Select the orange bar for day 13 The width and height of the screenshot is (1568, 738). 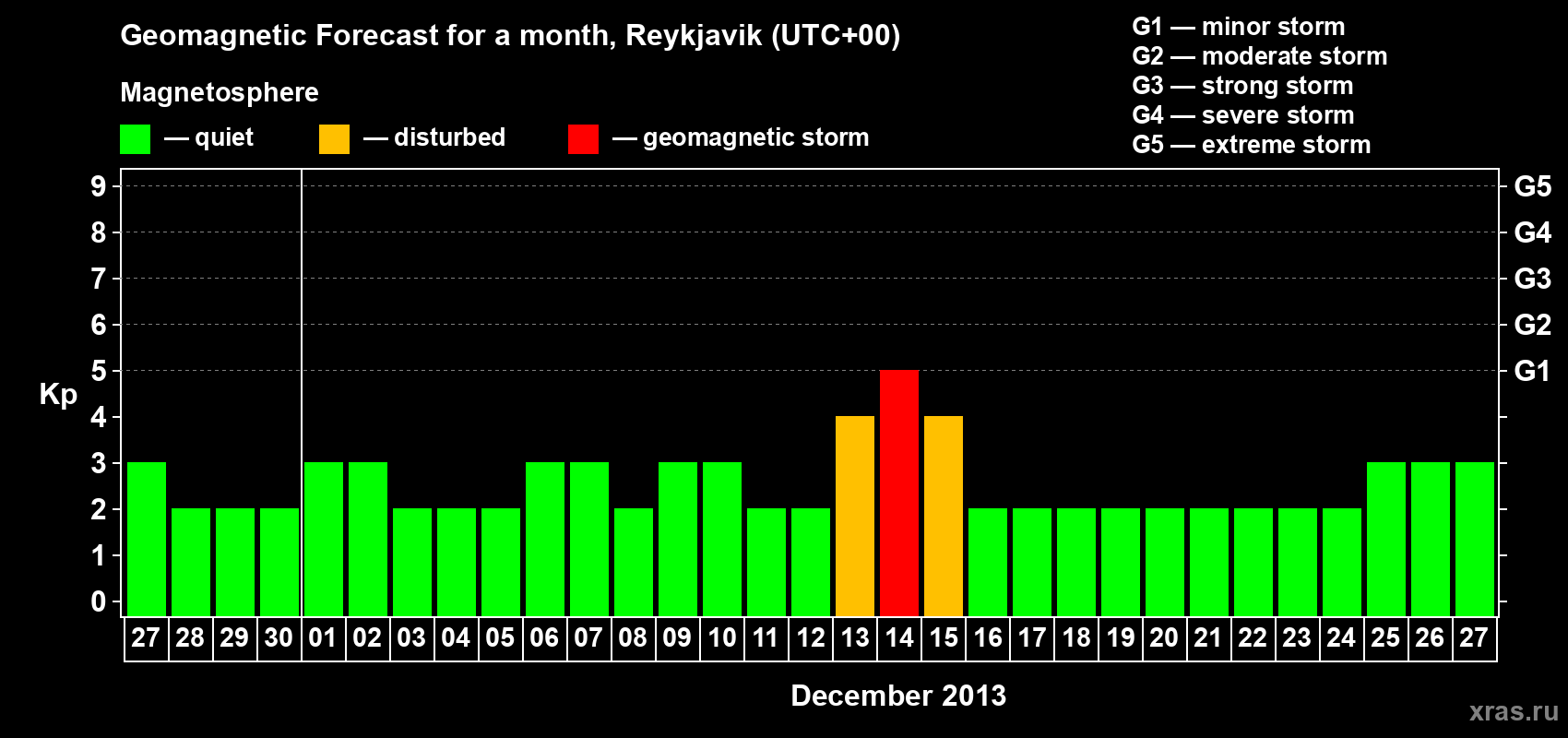855,516
